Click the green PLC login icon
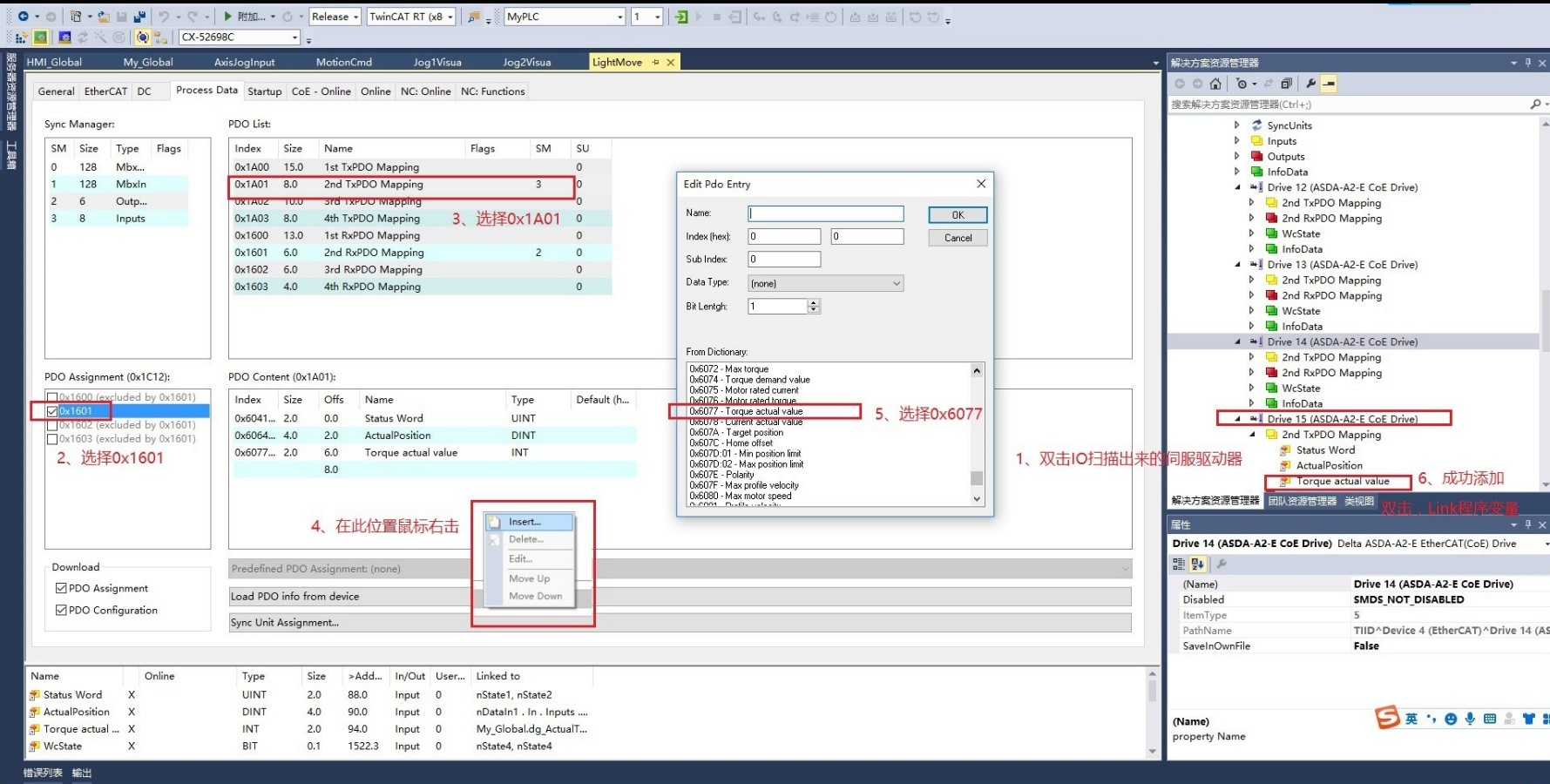The height and width of the screenshot is (784, 1550). pos(681,17)
